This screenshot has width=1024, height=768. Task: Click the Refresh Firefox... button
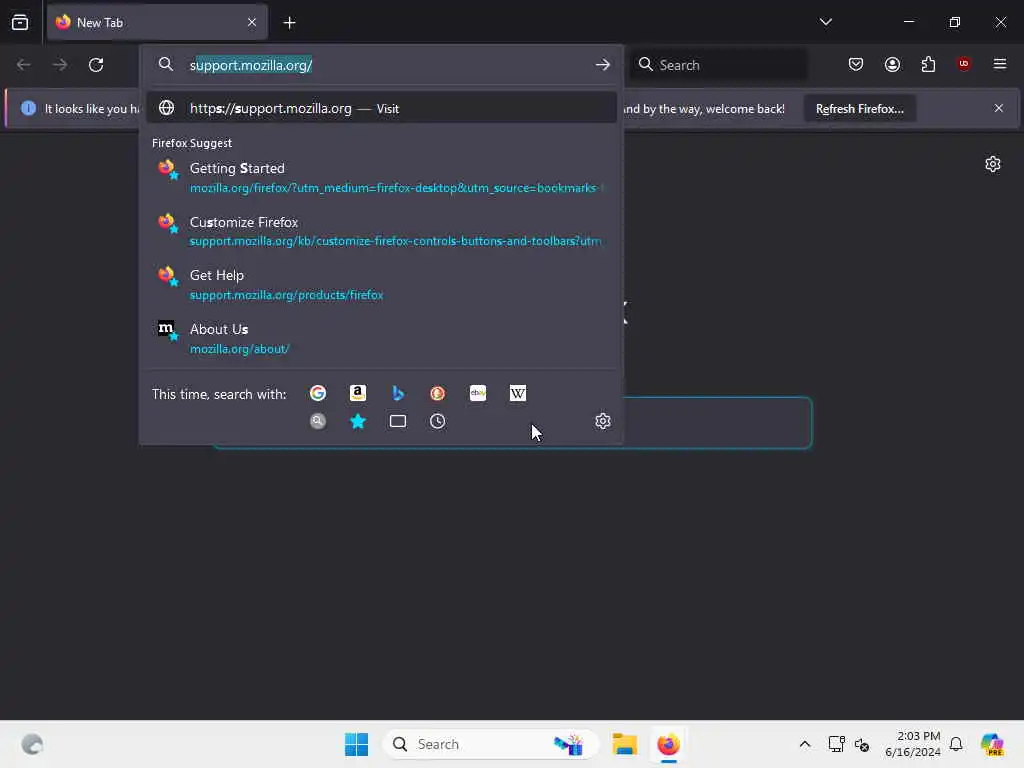[x=859, y=109]
